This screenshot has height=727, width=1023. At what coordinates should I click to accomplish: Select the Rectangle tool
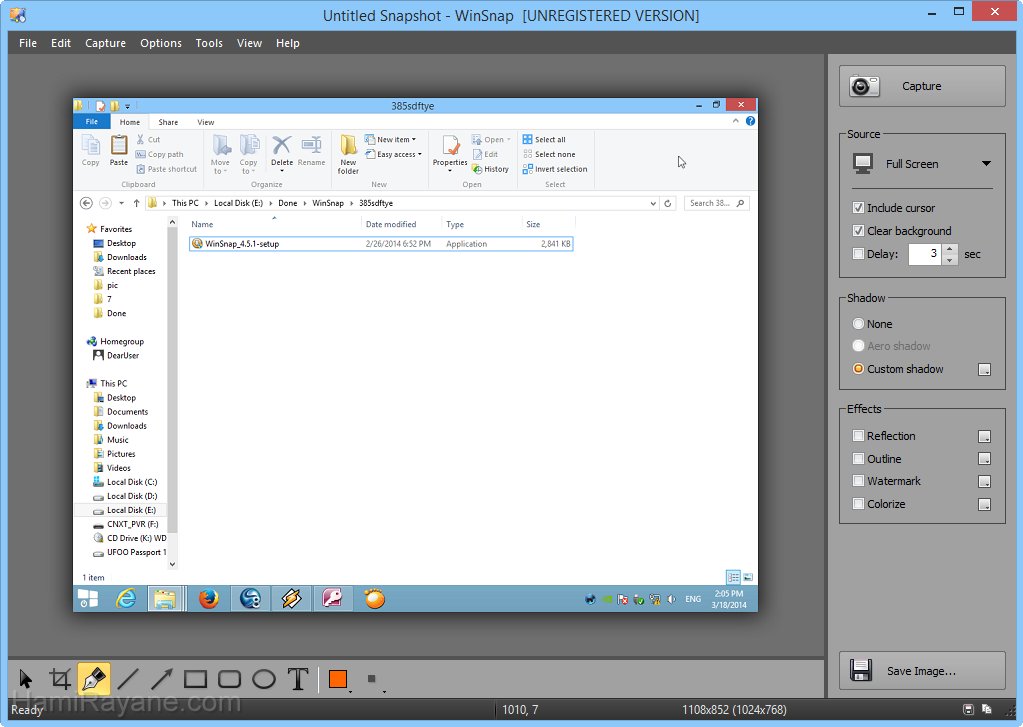[195, 679]
